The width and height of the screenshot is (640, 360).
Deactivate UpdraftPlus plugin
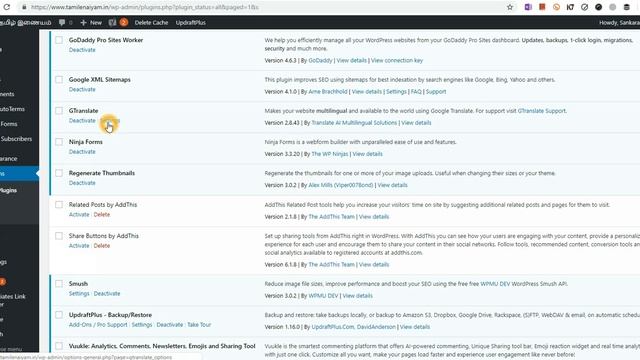click(170, 324)
